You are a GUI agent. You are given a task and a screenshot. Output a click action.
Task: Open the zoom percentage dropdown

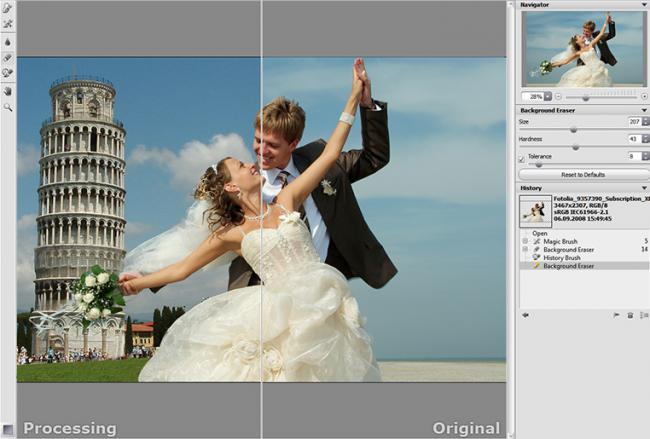point(548,97)
